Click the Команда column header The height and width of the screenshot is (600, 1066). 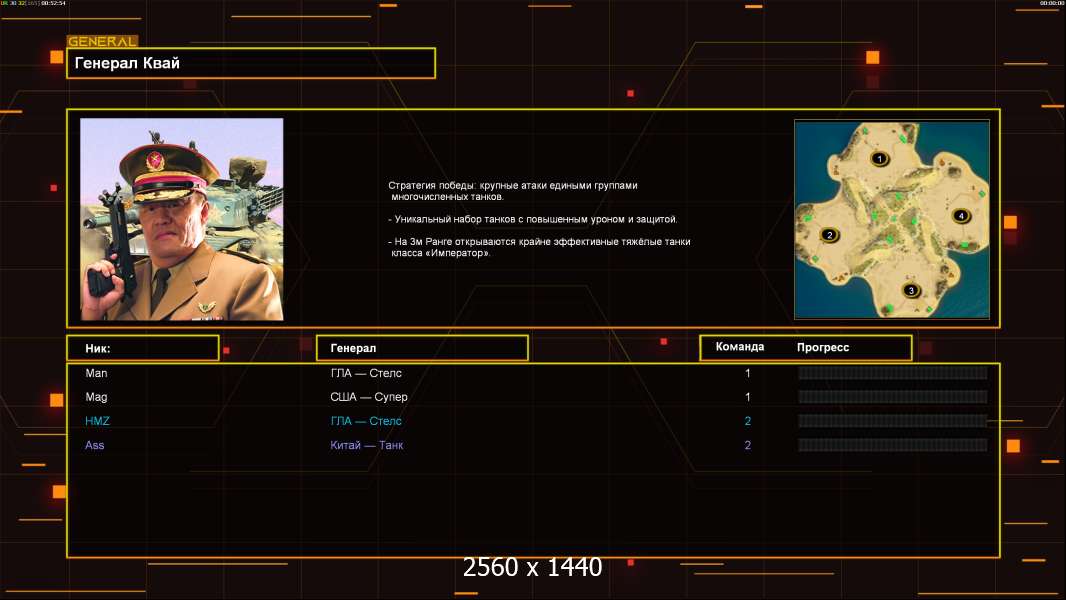point(740,347)
